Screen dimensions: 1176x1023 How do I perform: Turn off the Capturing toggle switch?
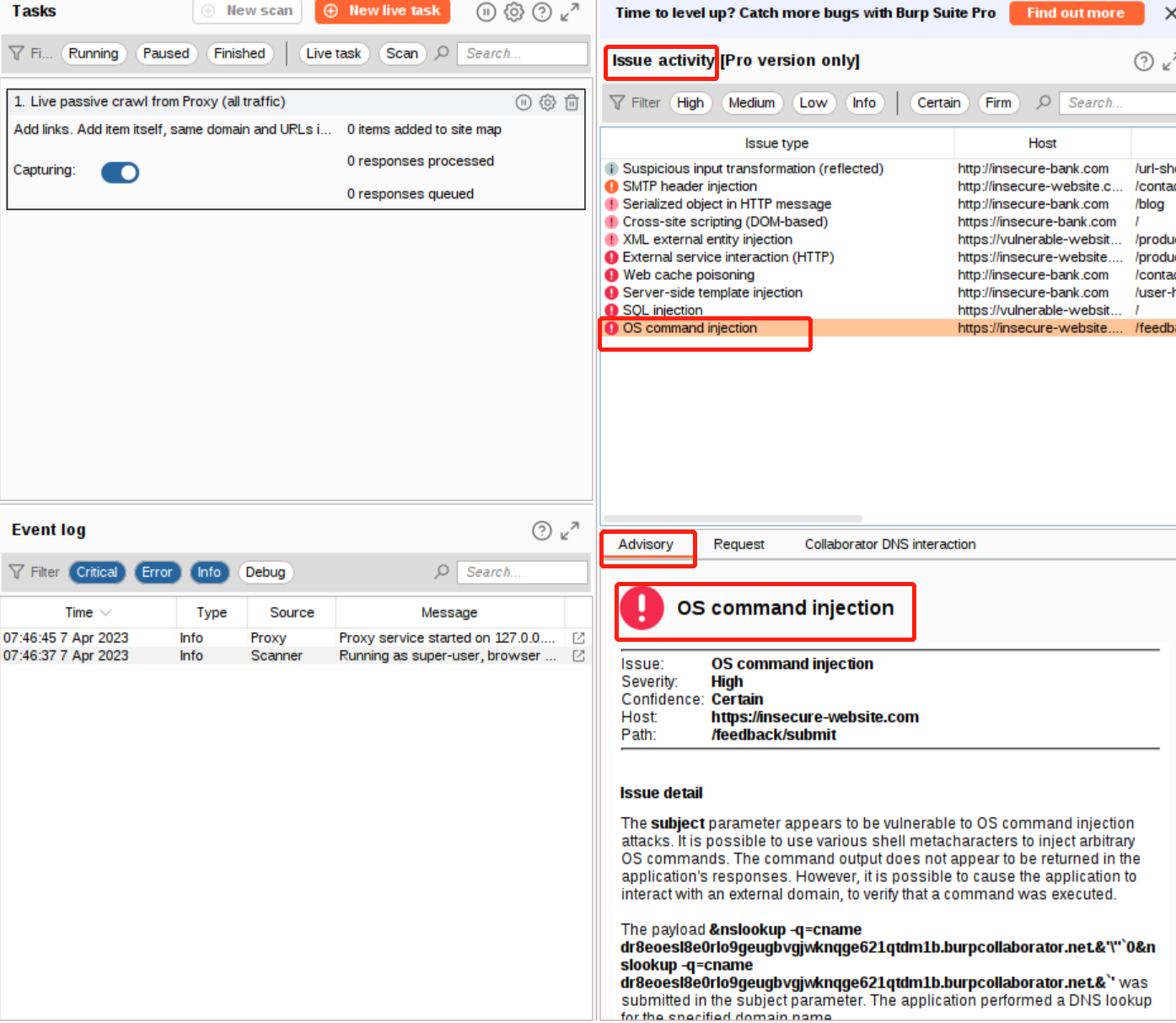[x=120, y=172]
